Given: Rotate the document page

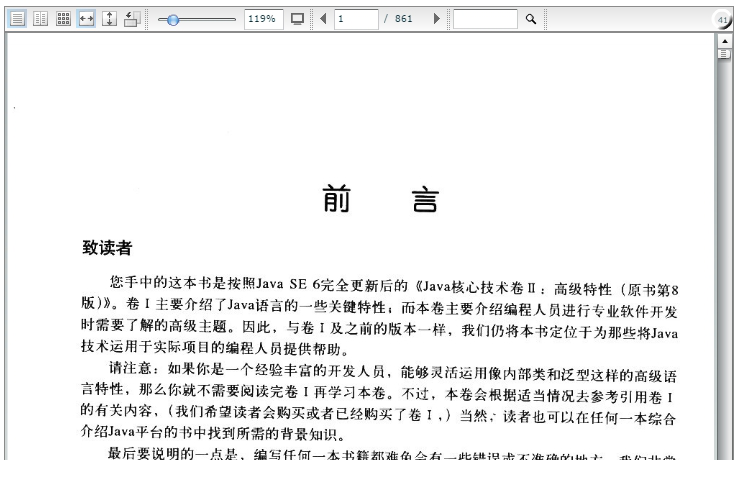Looking at the screenshot, I should point(132,19).
